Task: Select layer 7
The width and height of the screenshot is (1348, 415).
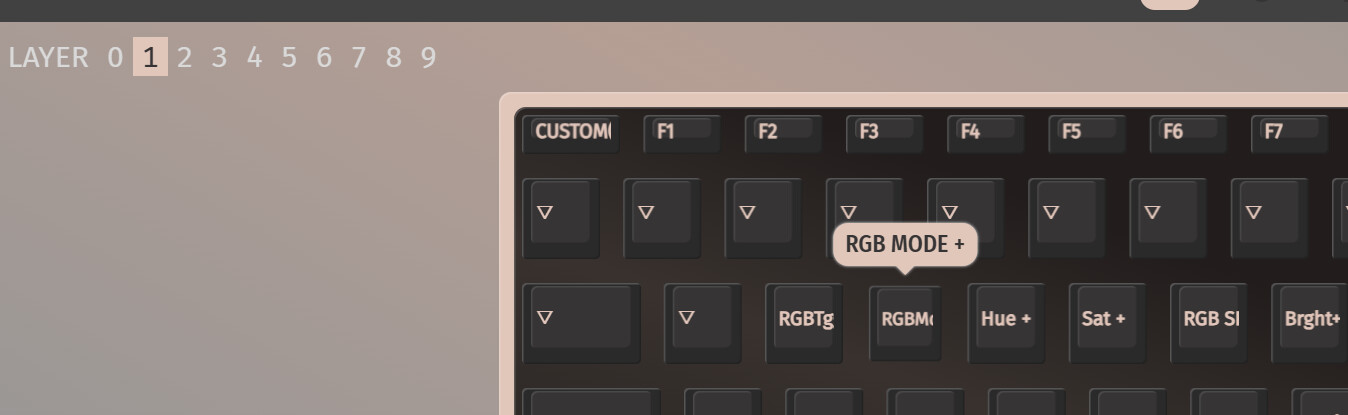Action: tap(358, 57)
